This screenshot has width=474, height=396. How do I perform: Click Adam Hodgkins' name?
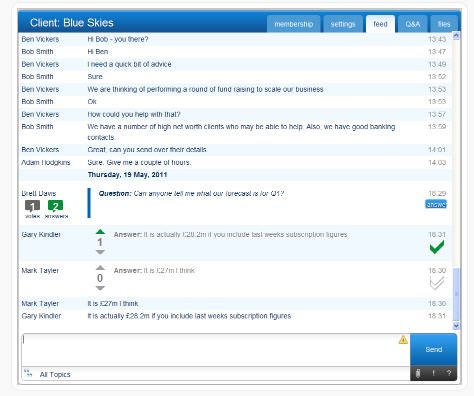46,163
